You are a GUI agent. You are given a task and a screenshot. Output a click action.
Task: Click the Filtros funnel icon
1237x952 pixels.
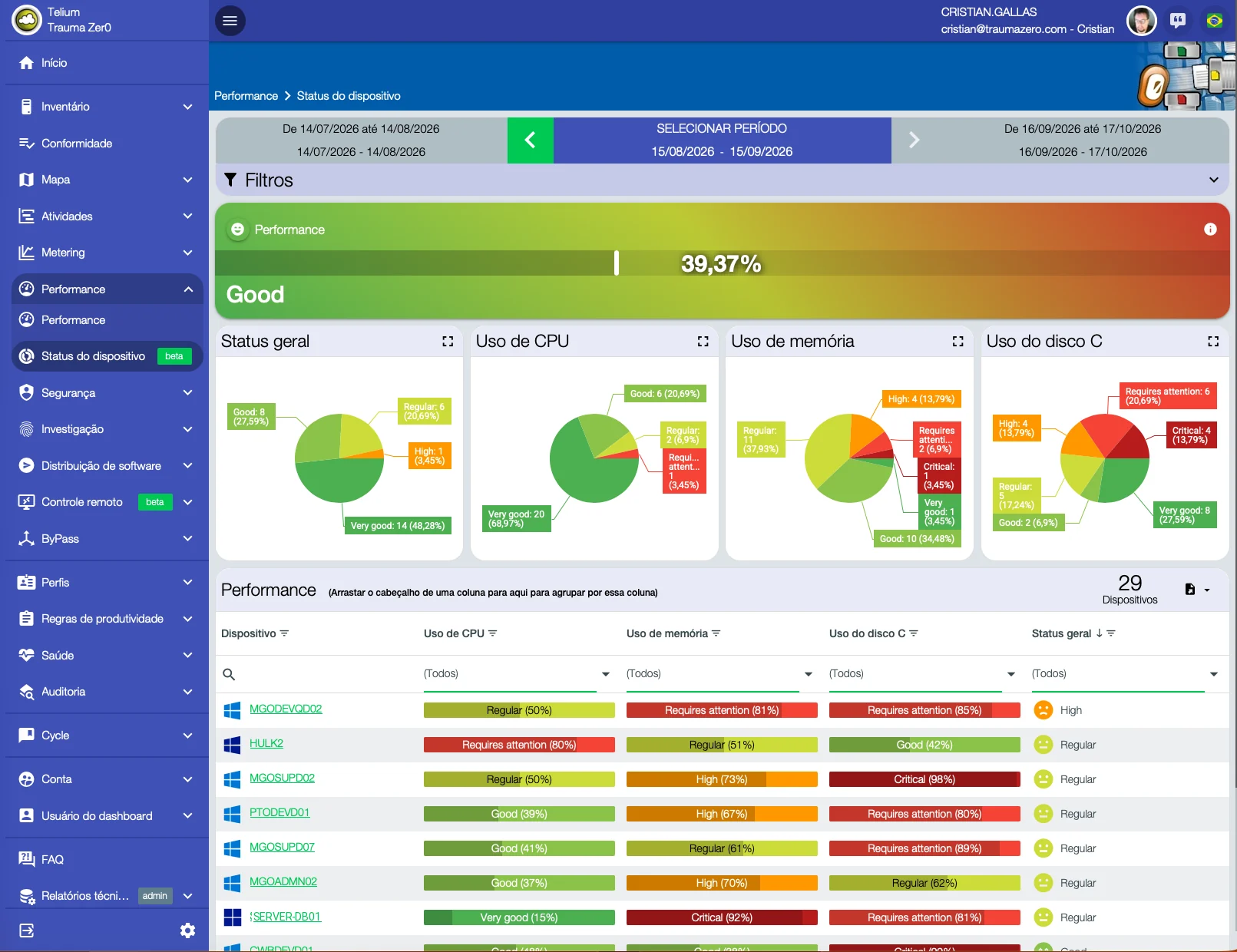tap(230, 180)
